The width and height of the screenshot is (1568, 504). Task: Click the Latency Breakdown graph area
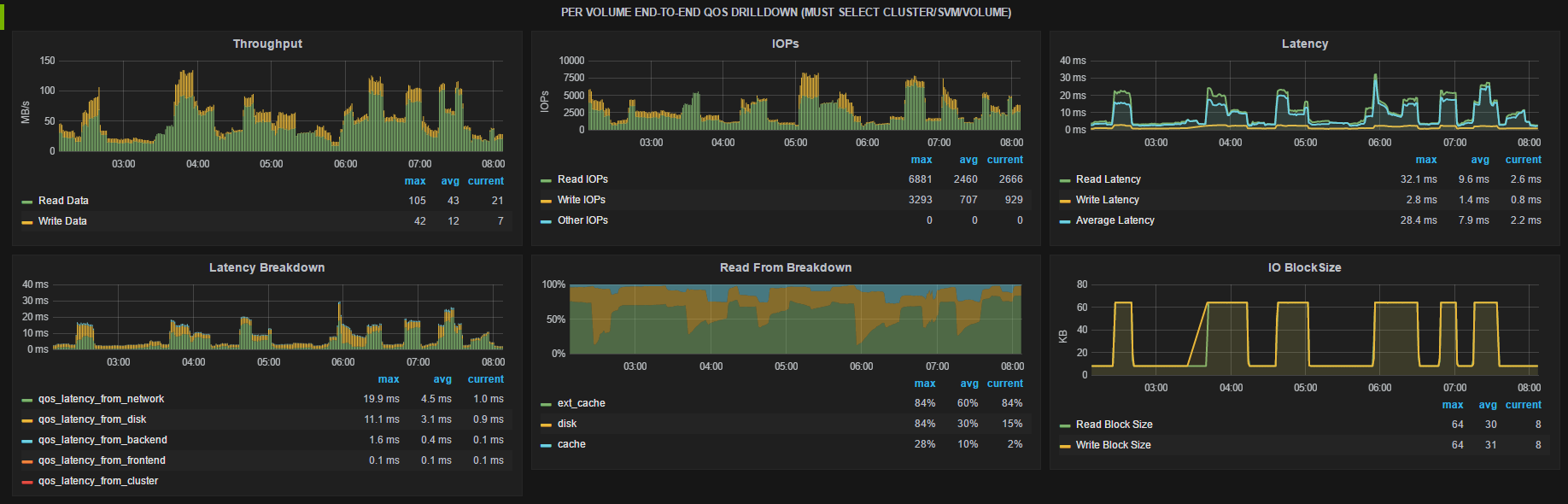[x=278, y=316]
